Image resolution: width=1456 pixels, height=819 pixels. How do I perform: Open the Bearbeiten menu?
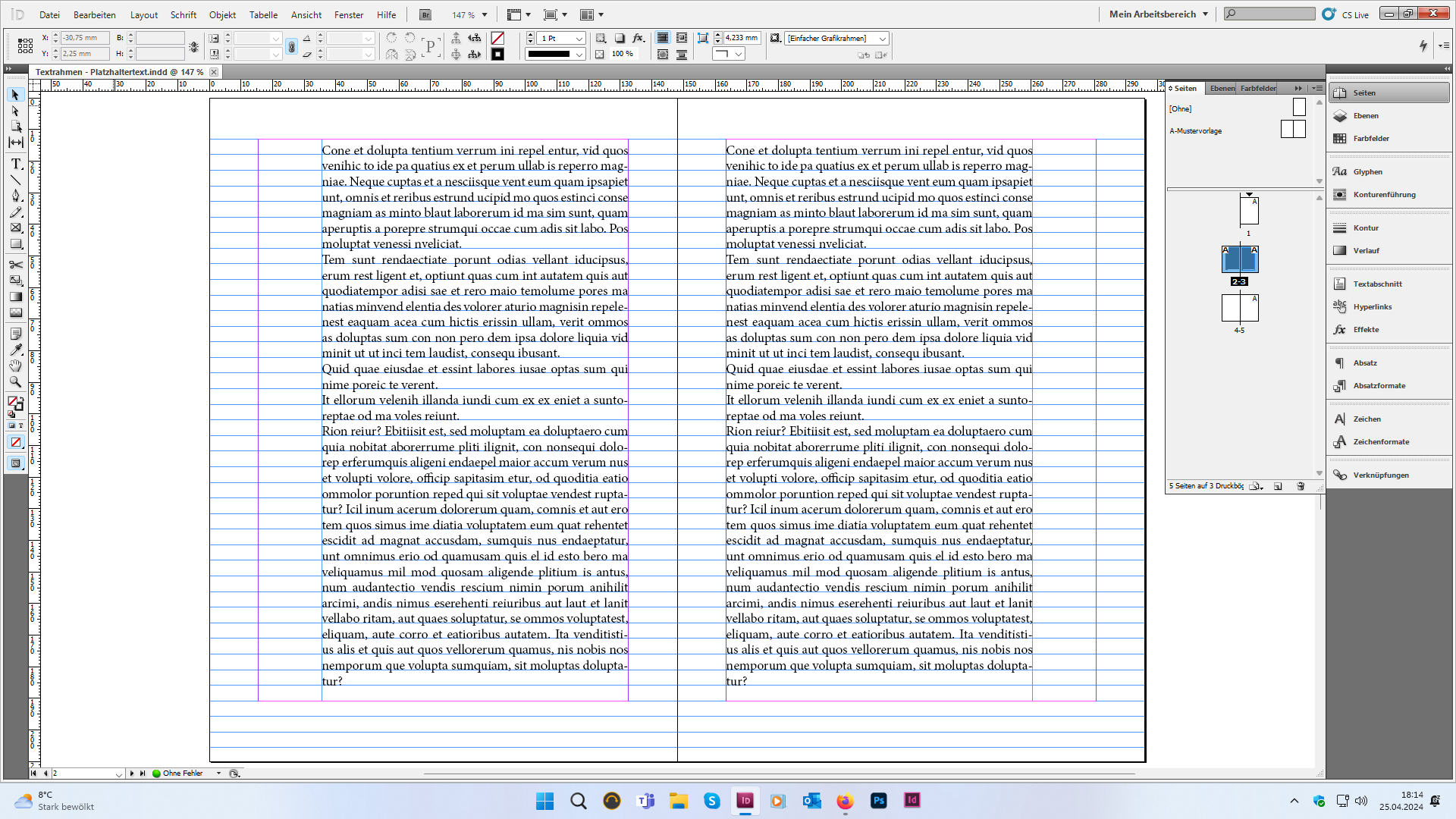pos(95,14)
